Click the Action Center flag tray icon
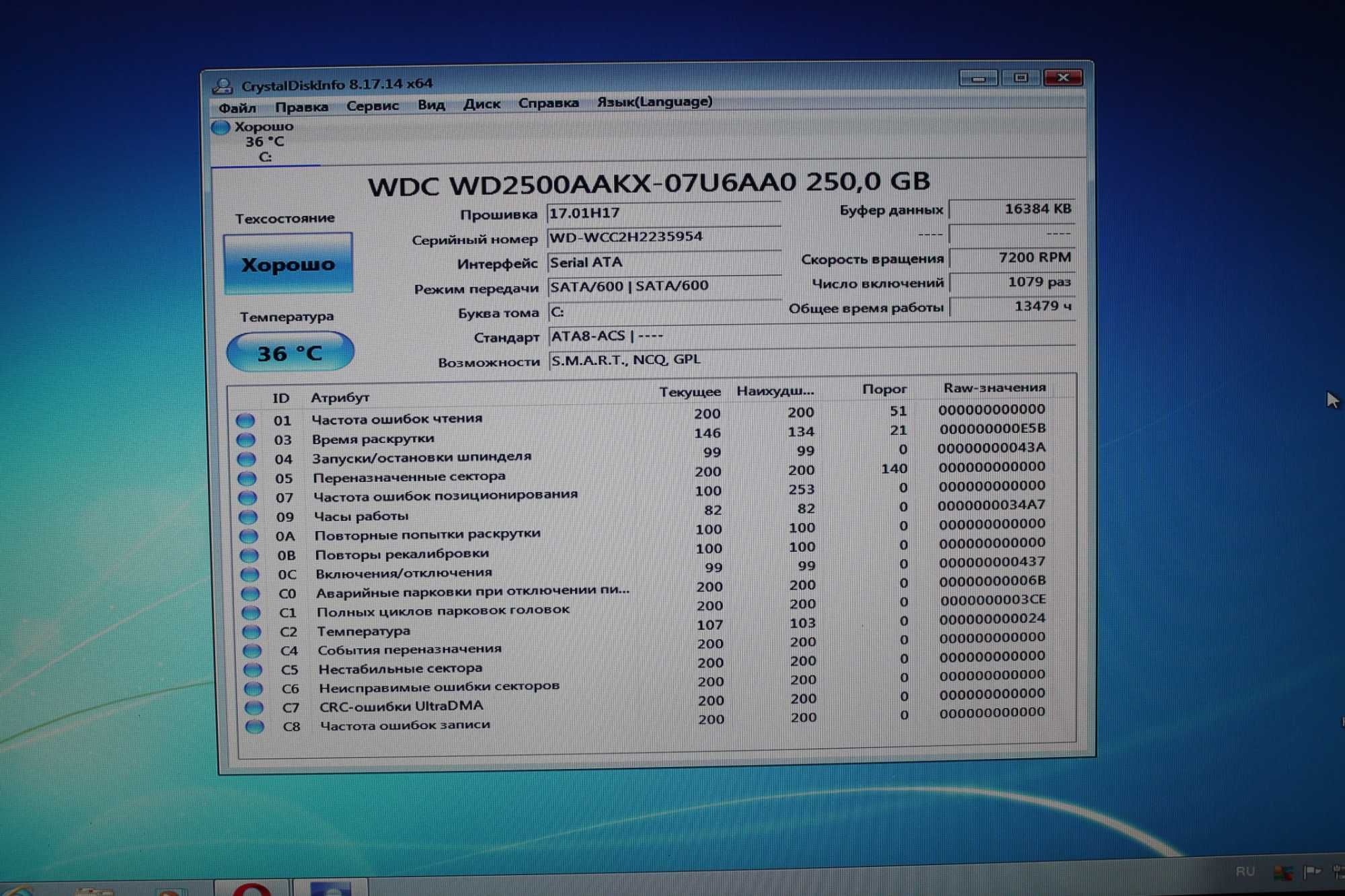 click(x=1311, y=872)
